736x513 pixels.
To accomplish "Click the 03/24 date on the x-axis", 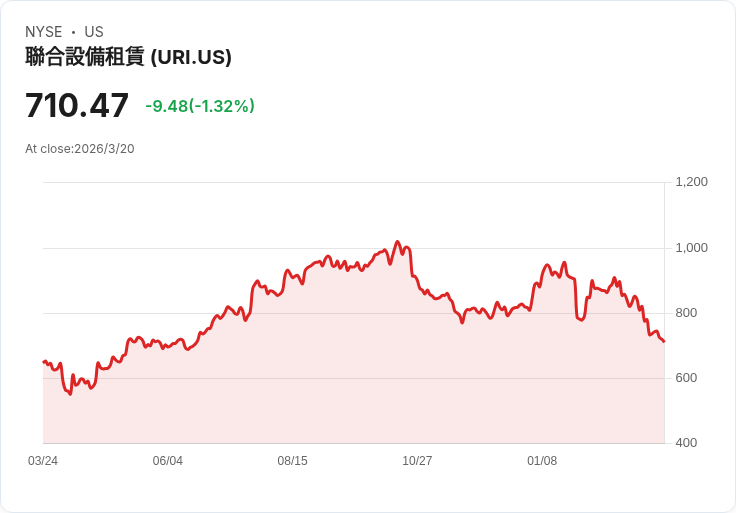I will (43, 461).
